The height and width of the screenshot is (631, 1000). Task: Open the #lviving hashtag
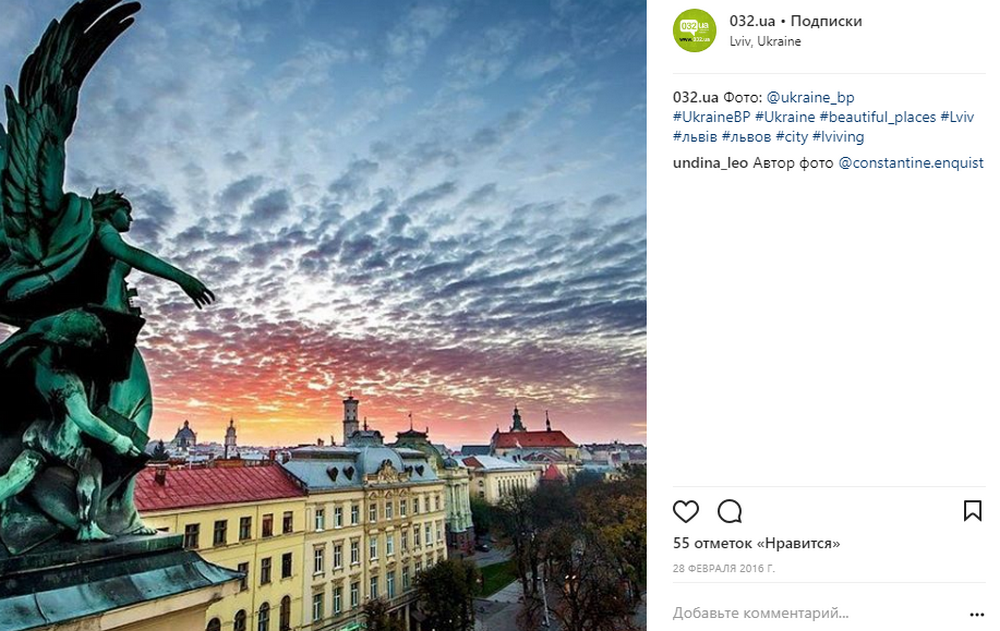838,137
